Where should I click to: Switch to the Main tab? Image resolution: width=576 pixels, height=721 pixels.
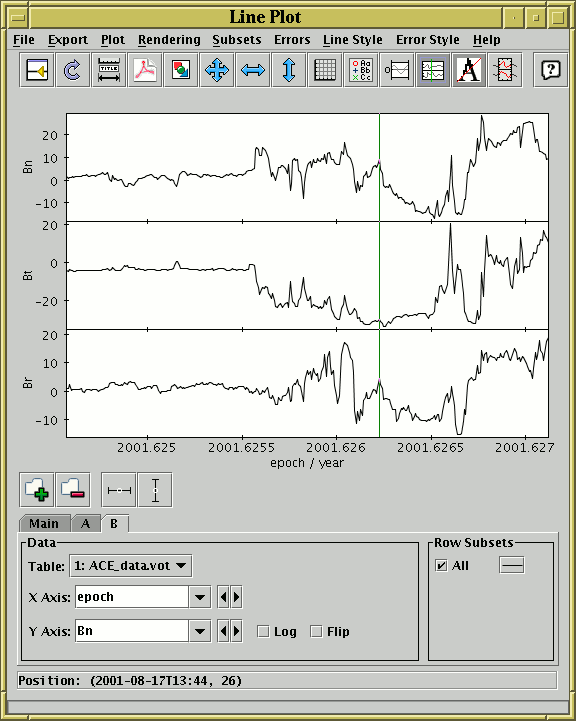(44, 524)
